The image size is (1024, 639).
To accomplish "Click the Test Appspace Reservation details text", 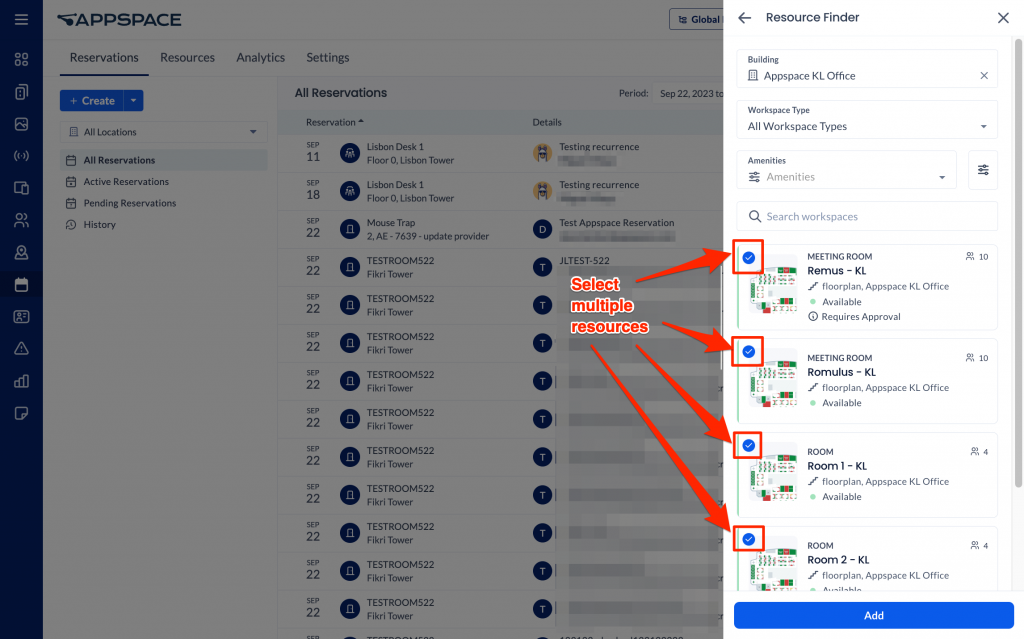I will point(616,223).
